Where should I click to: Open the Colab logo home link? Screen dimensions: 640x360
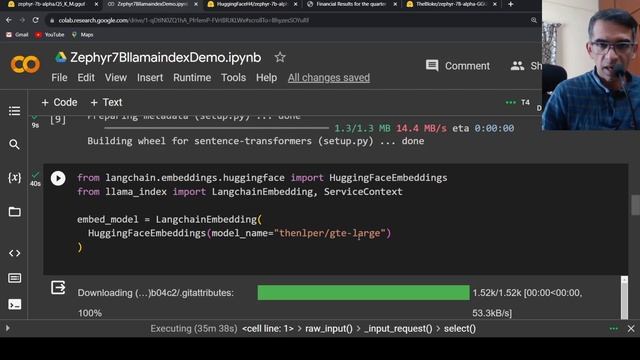click(x=25, y=65)
